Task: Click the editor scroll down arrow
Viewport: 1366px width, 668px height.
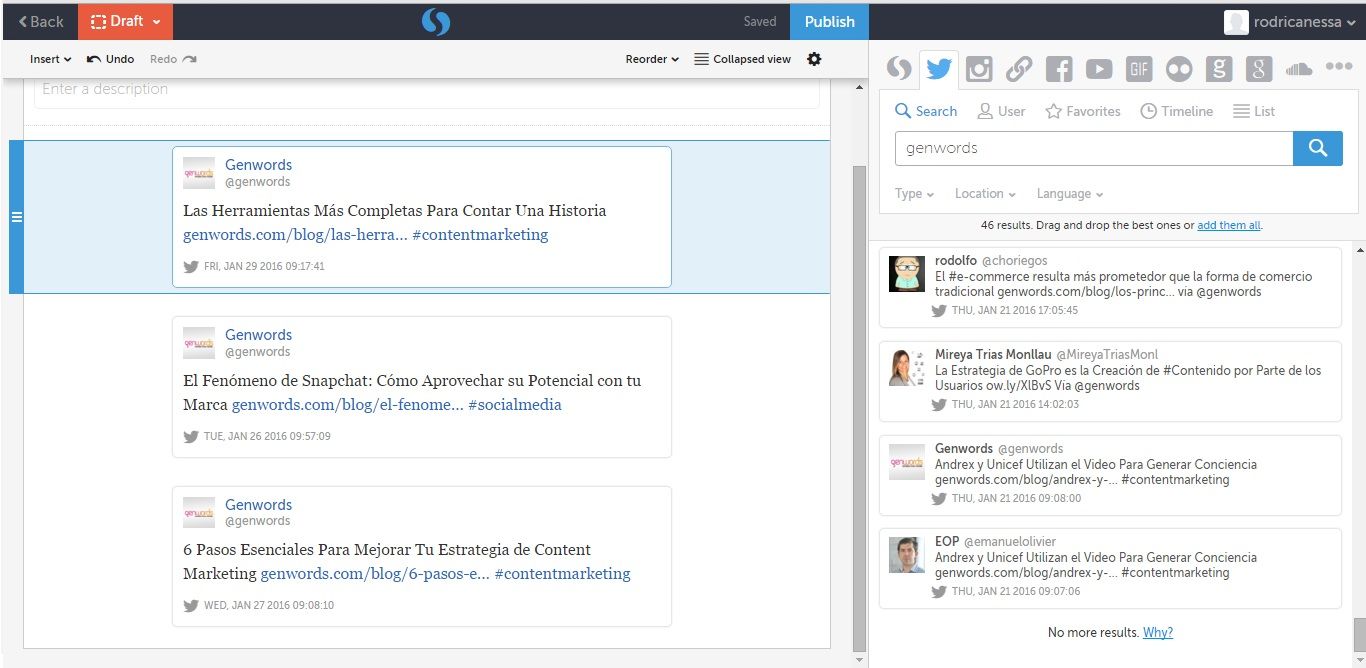Action: [860, 660]
